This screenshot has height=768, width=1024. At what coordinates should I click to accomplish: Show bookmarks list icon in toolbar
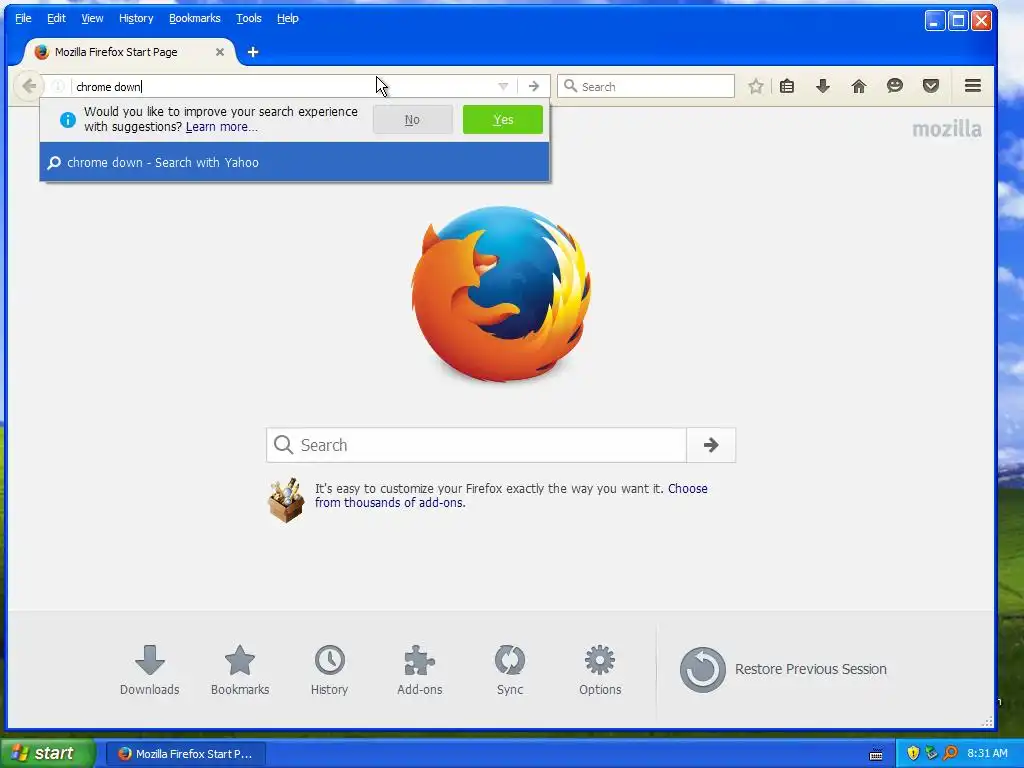coord(787,86)
